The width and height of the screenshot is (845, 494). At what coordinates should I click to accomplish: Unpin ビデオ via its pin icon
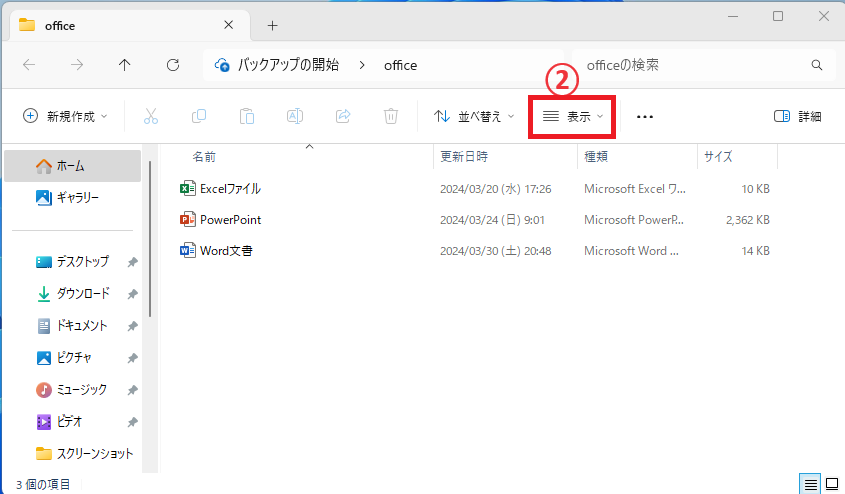tap(132, 422)
